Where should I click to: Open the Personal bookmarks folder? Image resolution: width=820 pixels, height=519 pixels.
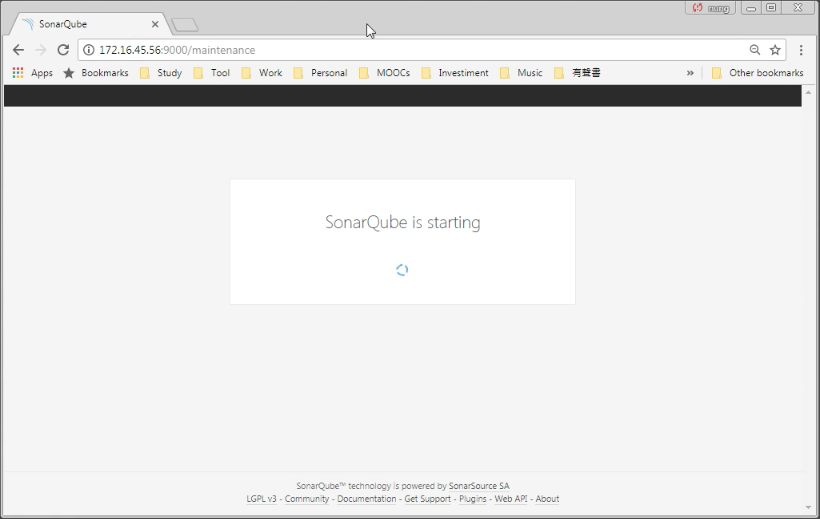pos(320,73)
